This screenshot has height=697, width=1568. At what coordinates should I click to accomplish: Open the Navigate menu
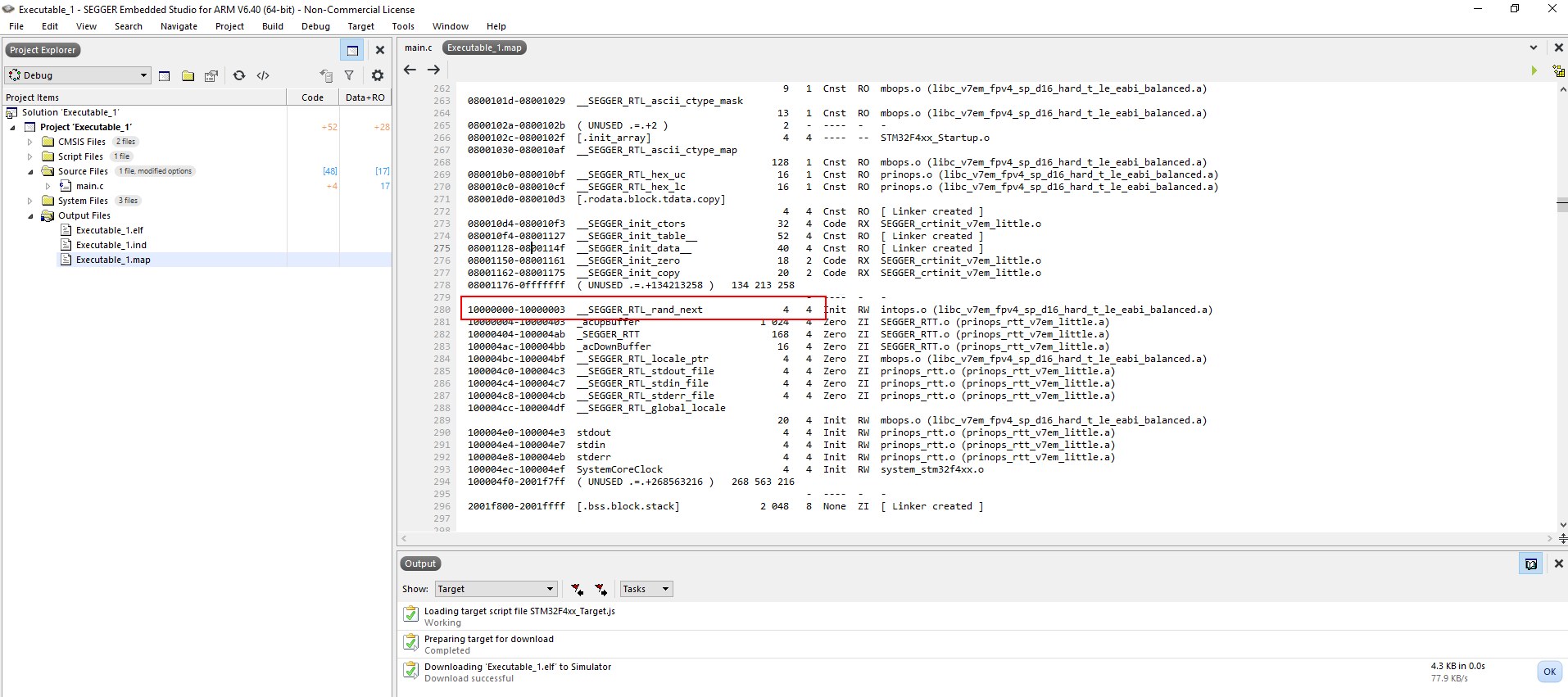coord(179,26)
